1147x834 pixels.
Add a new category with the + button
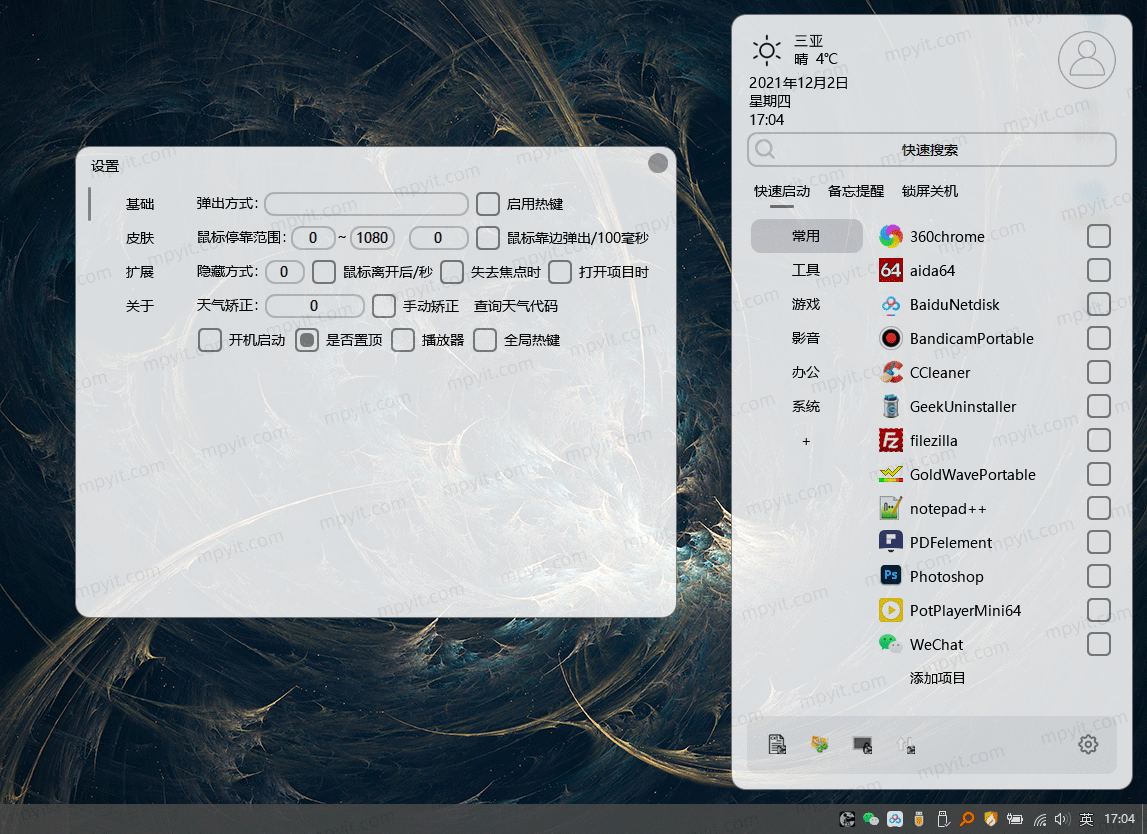(806, 441)
